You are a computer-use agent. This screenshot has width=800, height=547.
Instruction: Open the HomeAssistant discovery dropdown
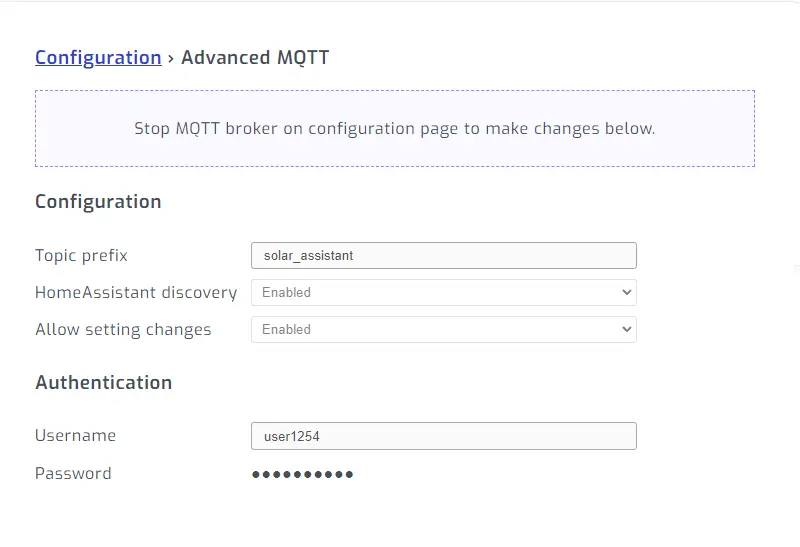443,292
